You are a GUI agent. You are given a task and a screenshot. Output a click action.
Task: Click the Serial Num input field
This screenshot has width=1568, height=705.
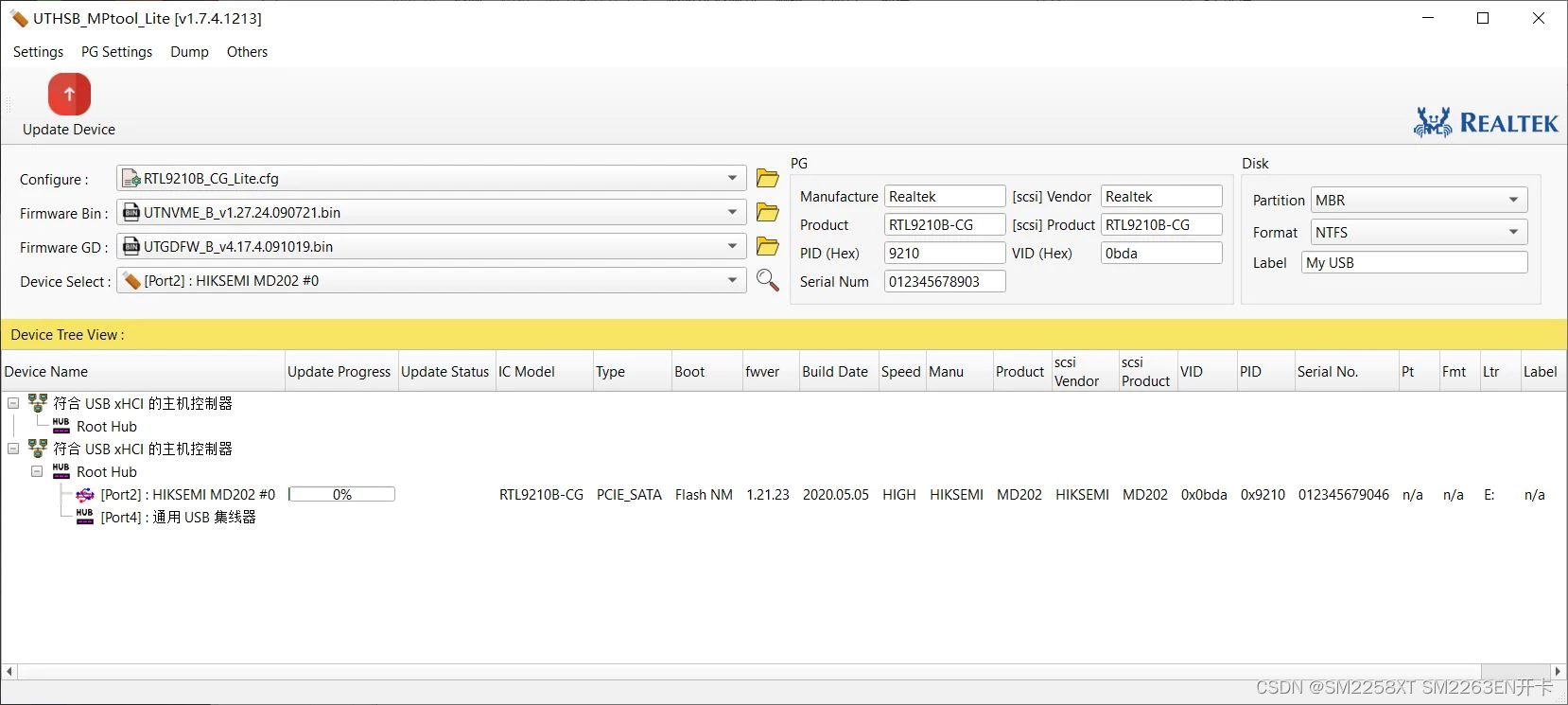[x=945, y=281]
